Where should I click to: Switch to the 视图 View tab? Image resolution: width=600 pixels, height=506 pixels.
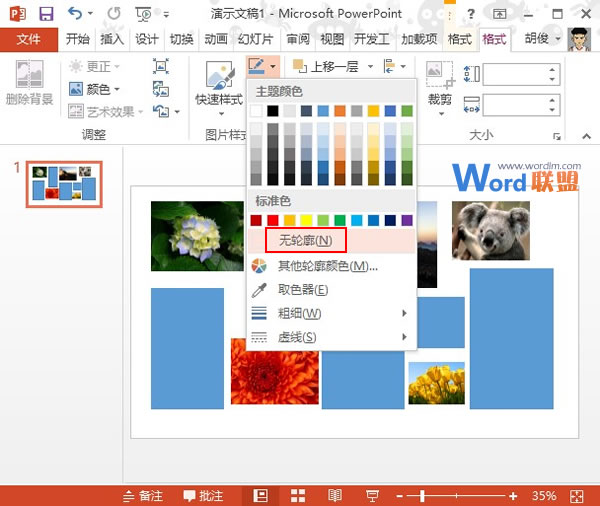pyautogui.click(x=332, y=39)
